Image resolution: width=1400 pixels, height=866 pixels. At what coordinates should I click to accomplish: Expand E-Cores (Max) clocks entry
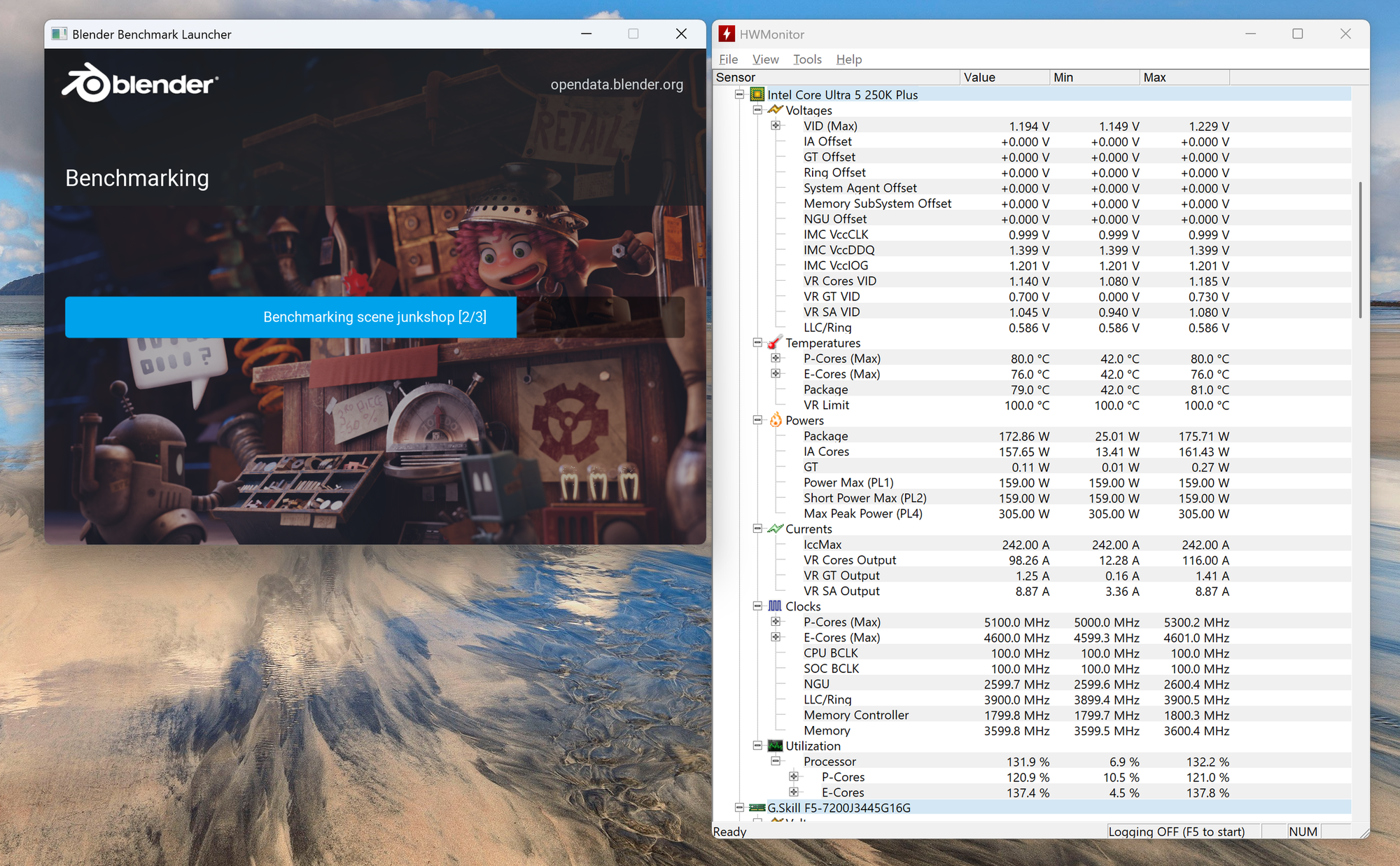pyautogui.click(x=776, y=637)
